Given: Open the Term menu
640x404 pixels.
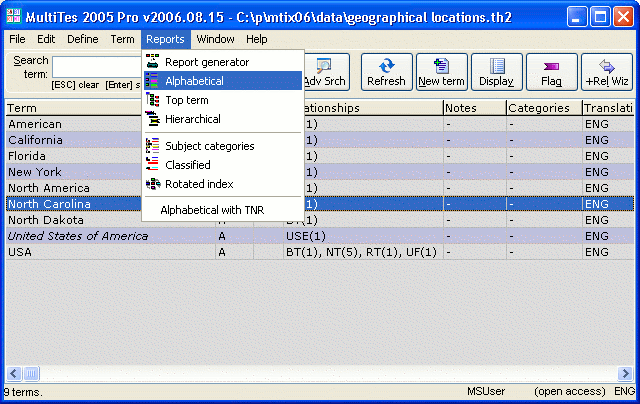Looking at the screenshot, I should 122,39.
